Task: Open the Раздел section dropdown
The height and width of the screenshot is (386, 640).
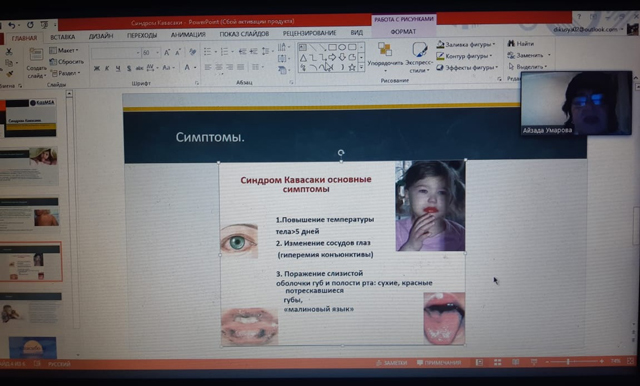Action: pyautogui.click(x=65, y=73)
